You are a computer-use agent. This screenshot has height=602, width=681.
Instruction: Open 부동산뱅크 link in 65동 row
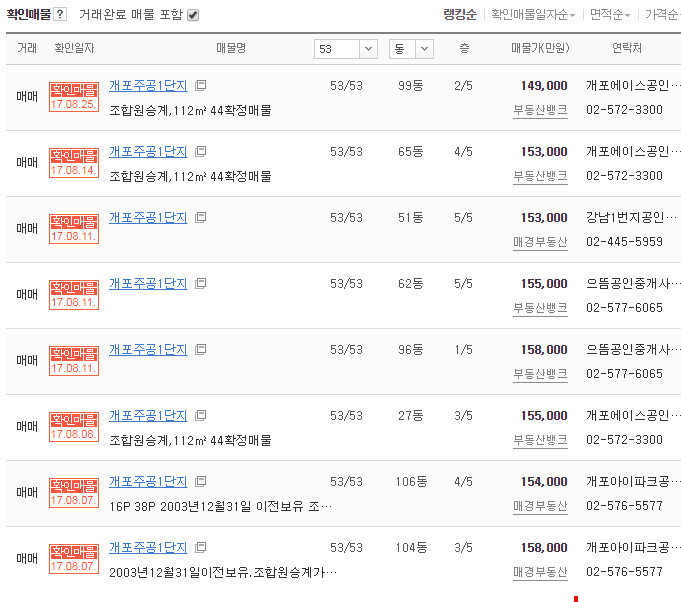click(x=540, y=176)
